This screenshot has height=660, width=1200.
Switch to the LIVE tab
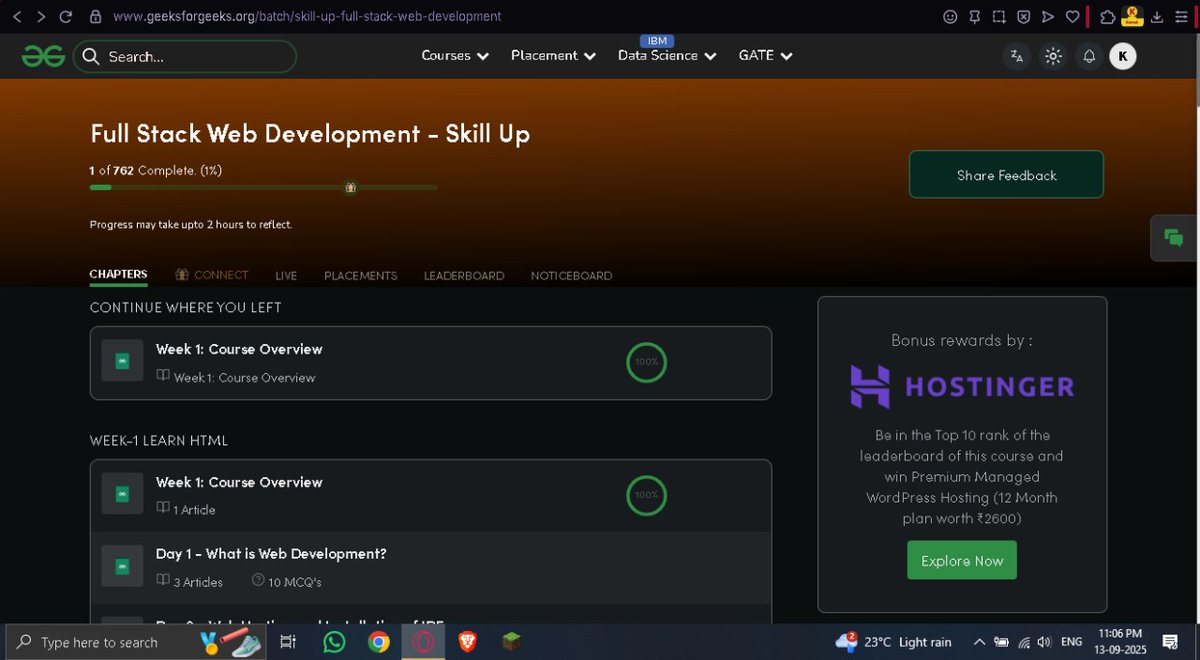click(x=286, y=275)
